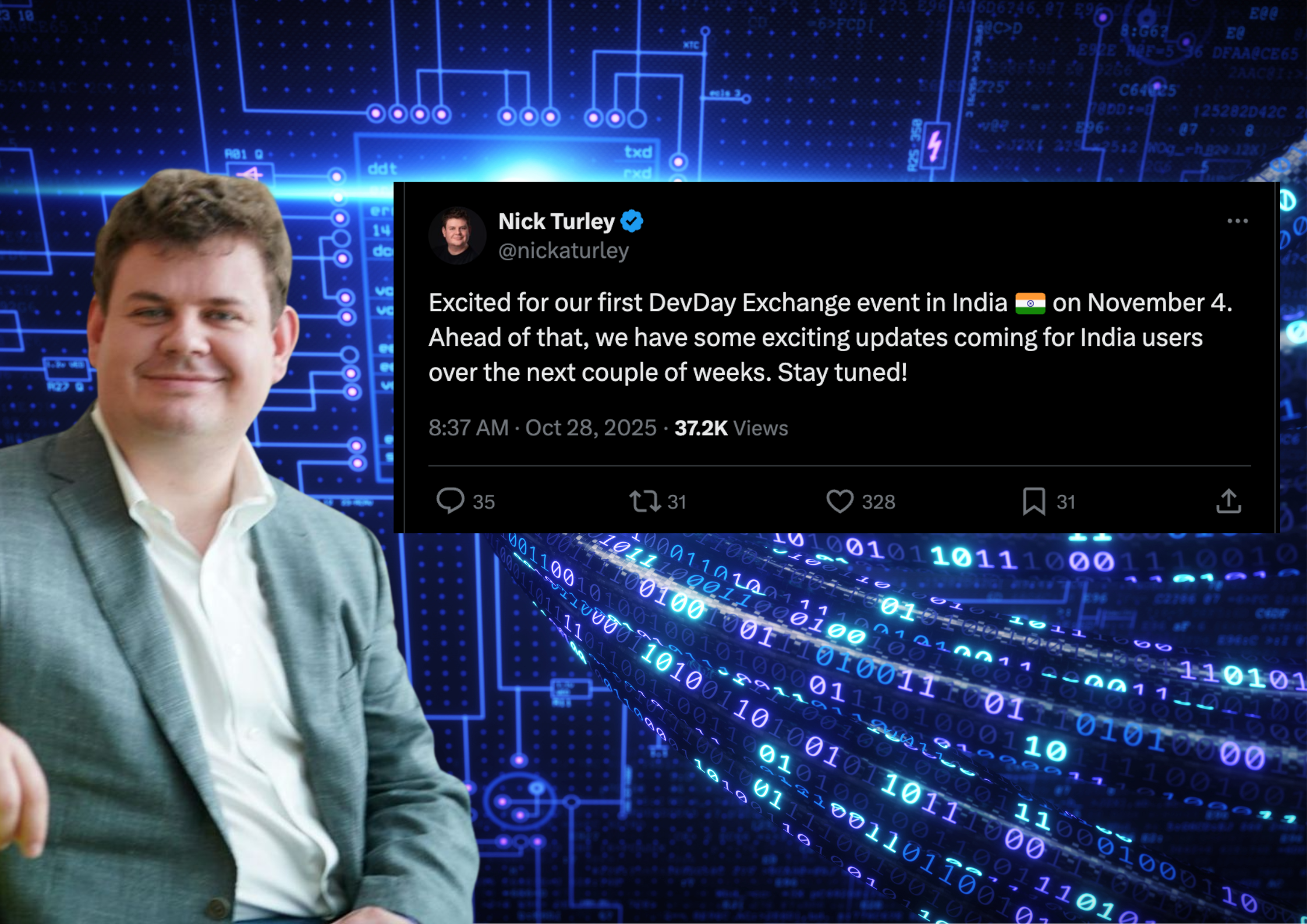
Task: Open the three-dot more options menu
Action: 1237,221
